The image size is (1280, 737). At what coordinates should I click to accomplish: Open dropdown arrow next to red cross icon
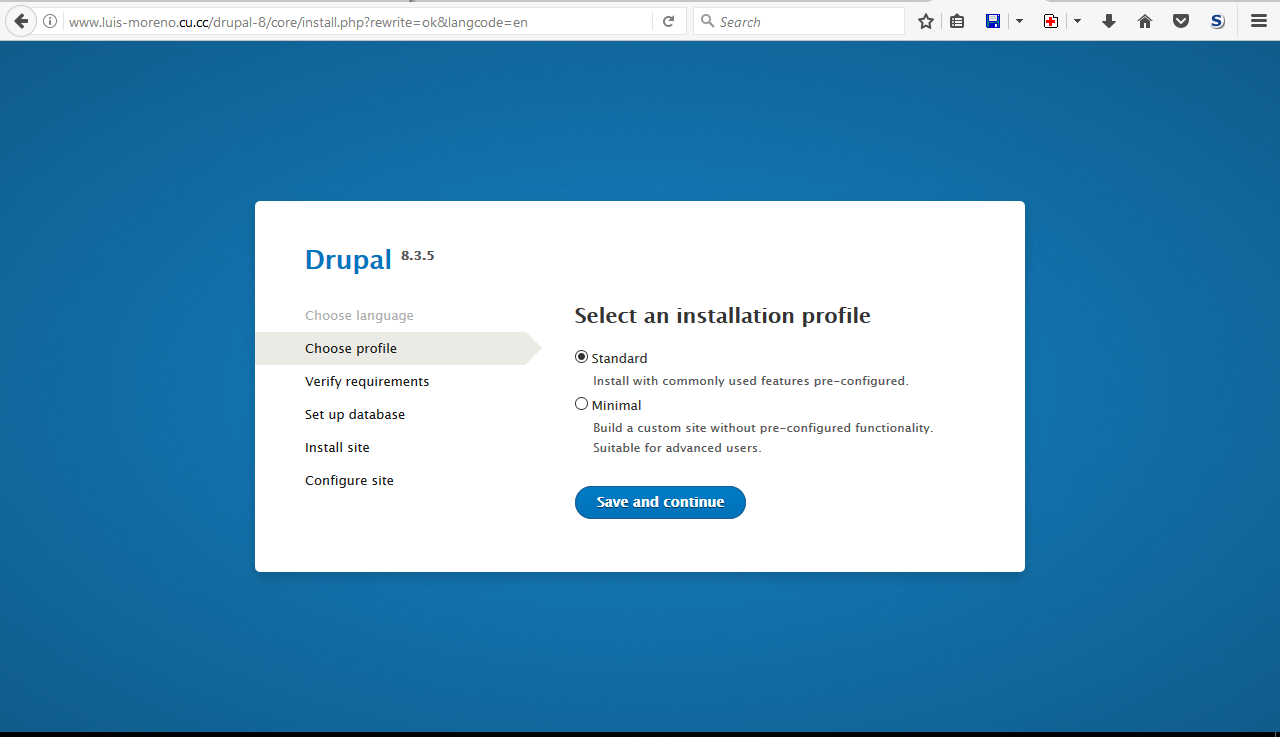click(x=1077, y=21)
